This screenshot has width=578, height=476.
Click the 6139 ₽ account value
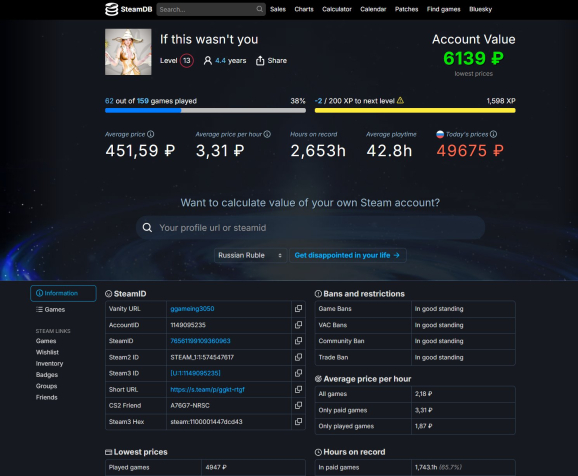473,58
